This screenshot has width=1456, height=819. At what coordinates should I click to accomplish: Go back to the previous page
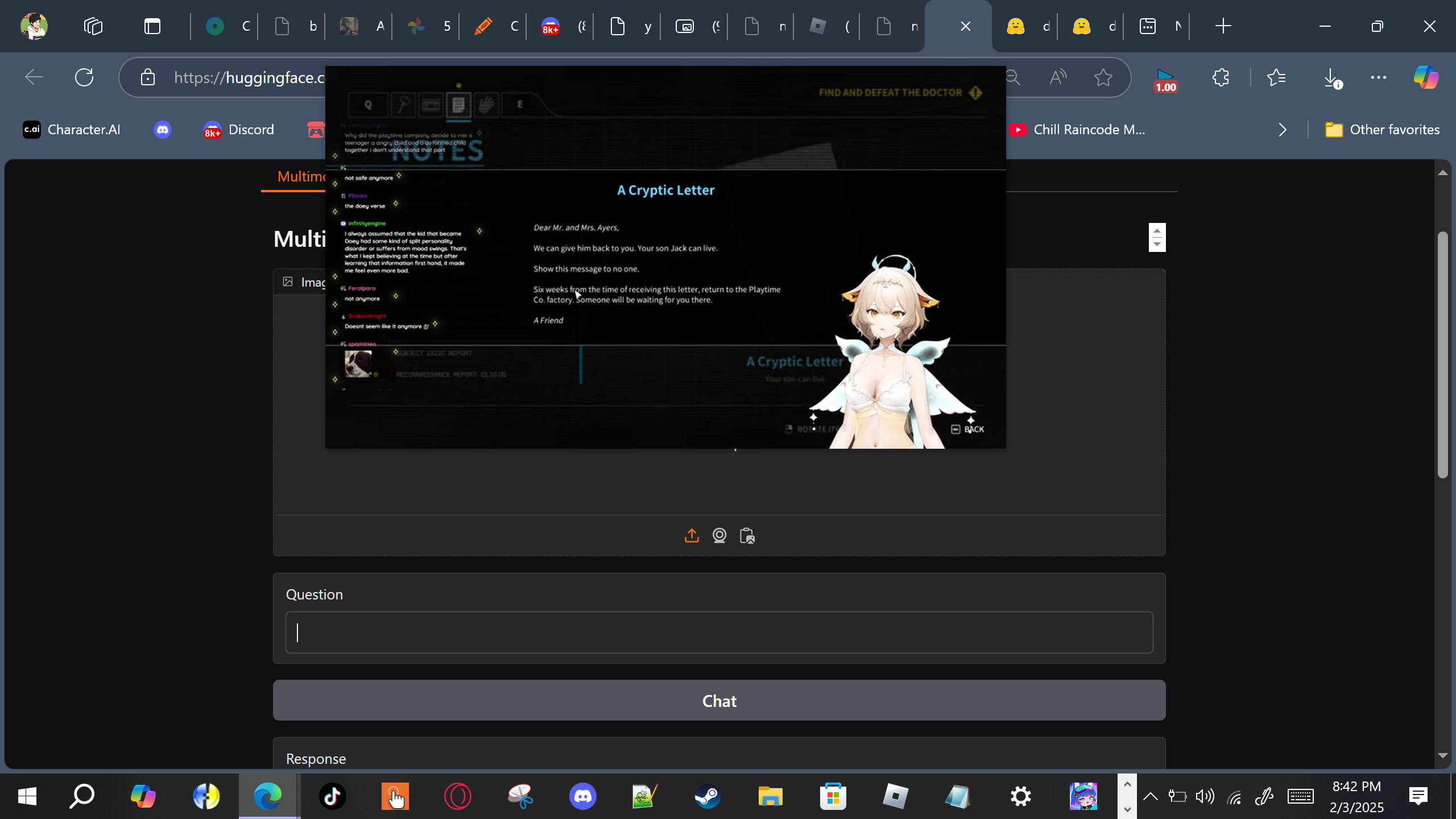pos(34,77)
